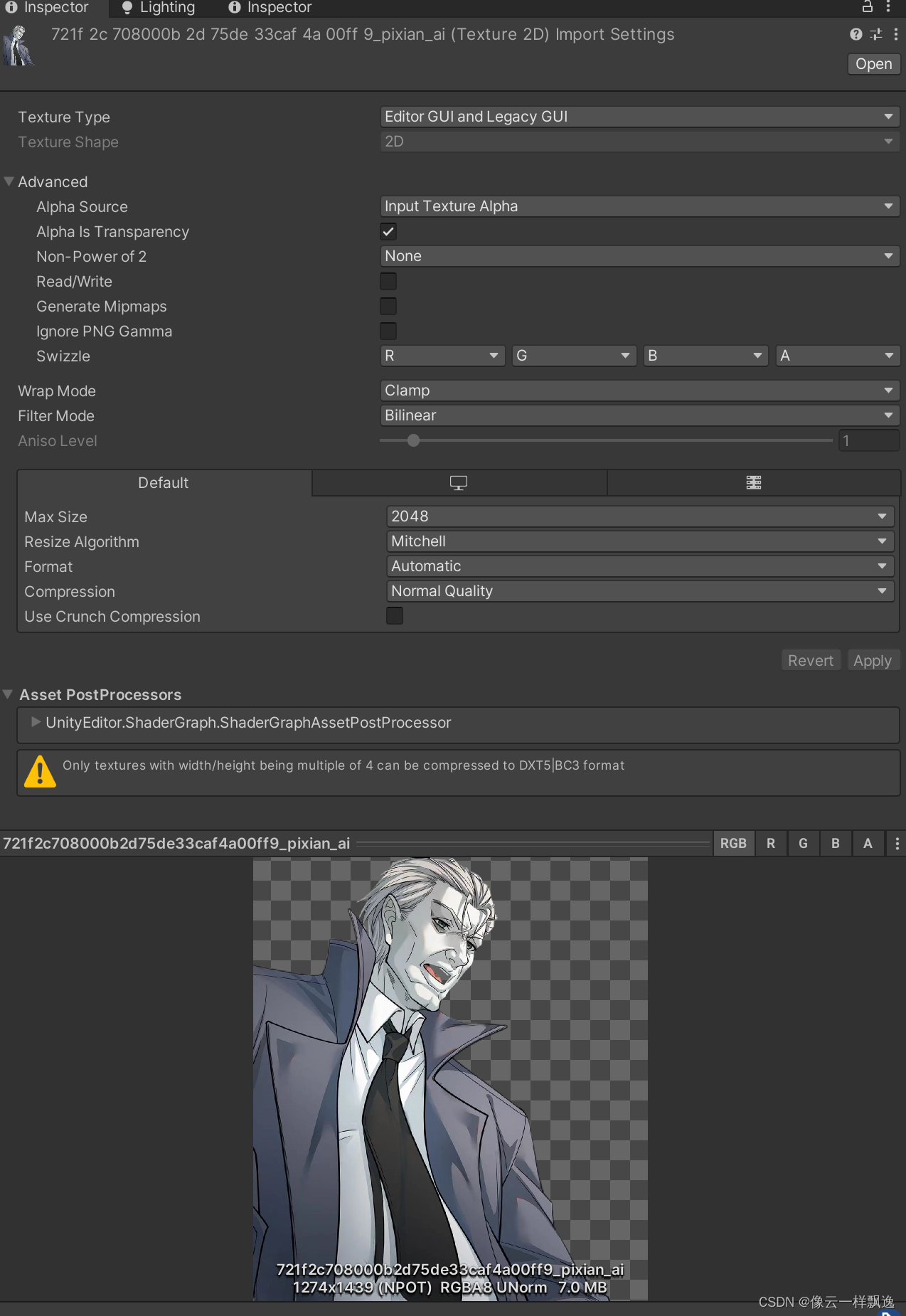The height and width of the screenshot is (1316, 906).
Task: Open the three-dot menu beside the preset icon
Action: 895,34
